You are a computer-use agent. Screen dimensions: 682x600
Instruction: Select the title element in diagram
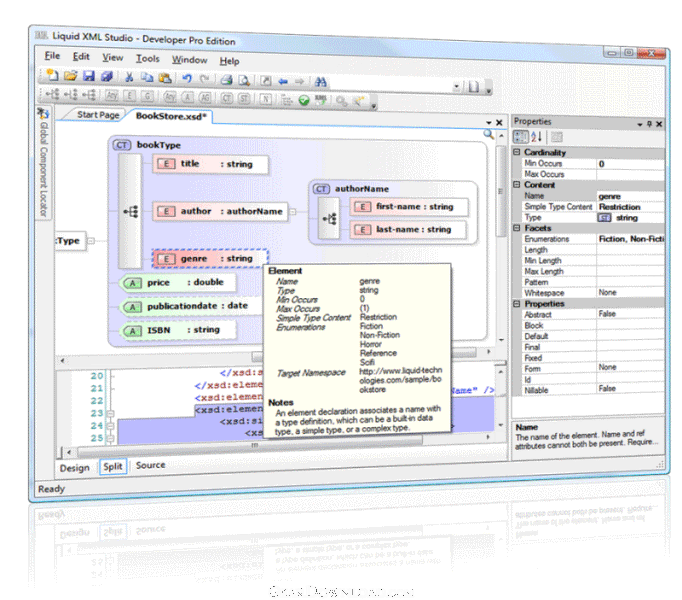click(211, 164)
